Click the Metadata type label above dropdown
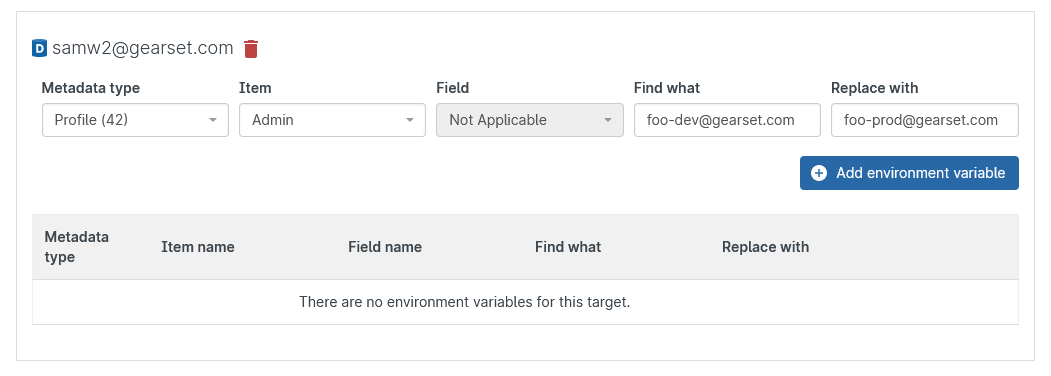This screenshot has height=376, width=1051. pyautogui.click(x=90, y=88)
